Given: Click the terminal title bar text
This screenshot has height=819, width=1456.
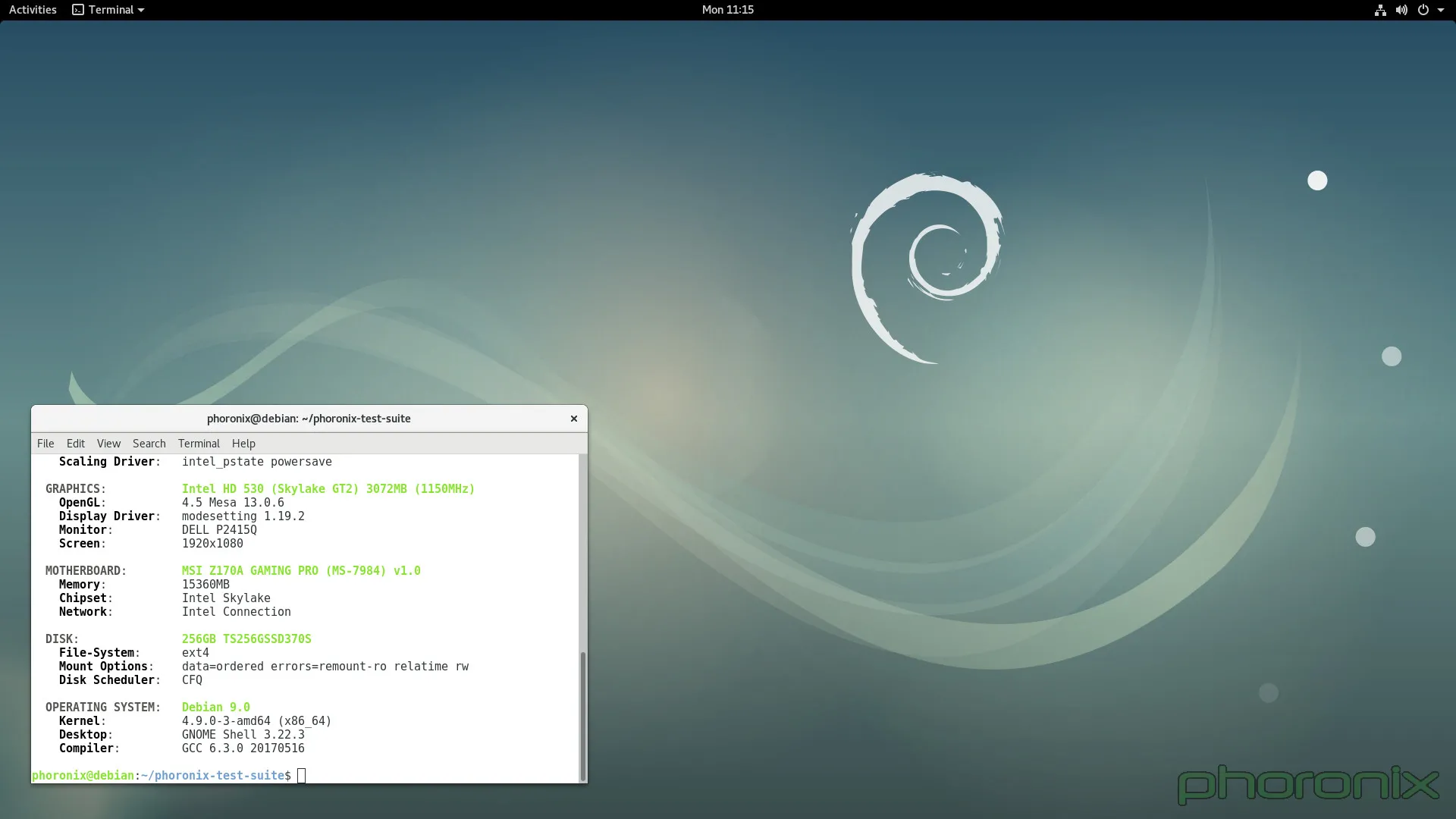Looking at the screenshot, I should [x=309, y=419].
